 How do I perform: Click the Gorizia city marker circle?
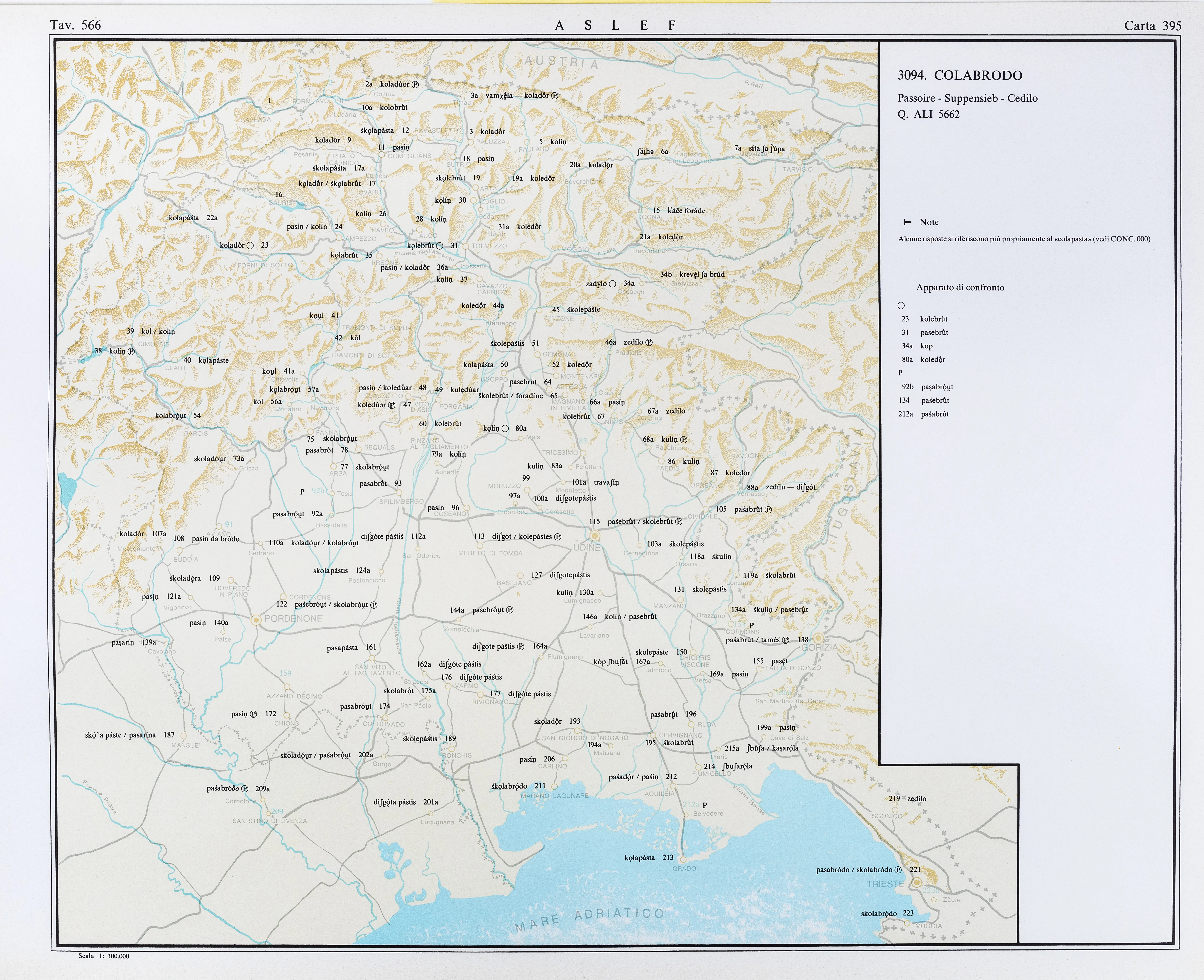pyautogui.click(x=818, y=638)
